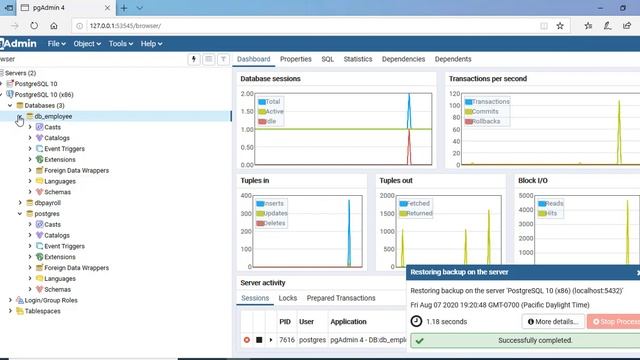
Task: Expand session row 7616 details arrow
Action: coord(271,340)
